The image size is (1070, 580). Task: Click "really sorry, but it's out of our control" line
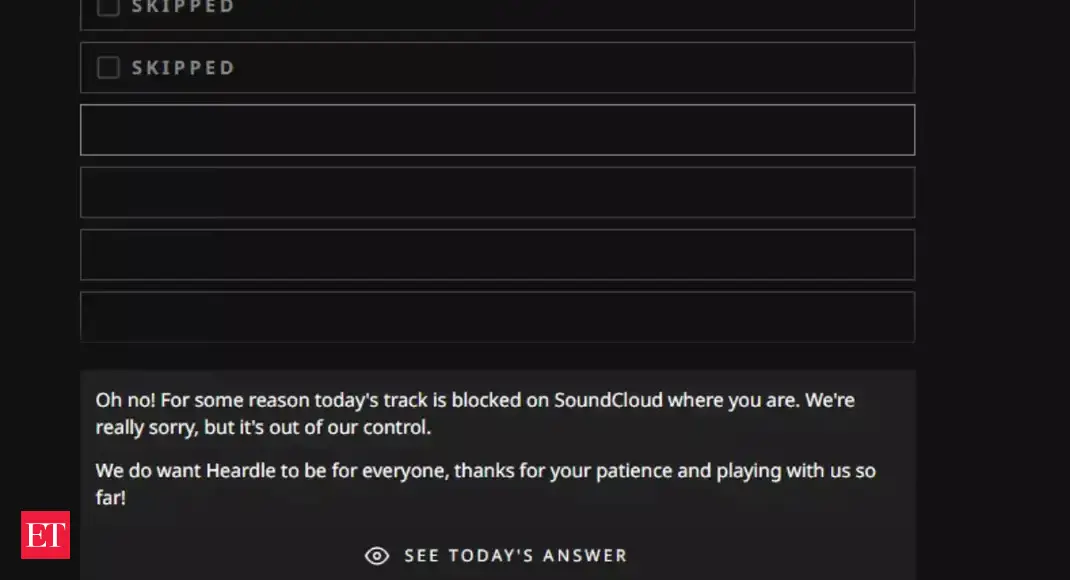click(262, 427)
